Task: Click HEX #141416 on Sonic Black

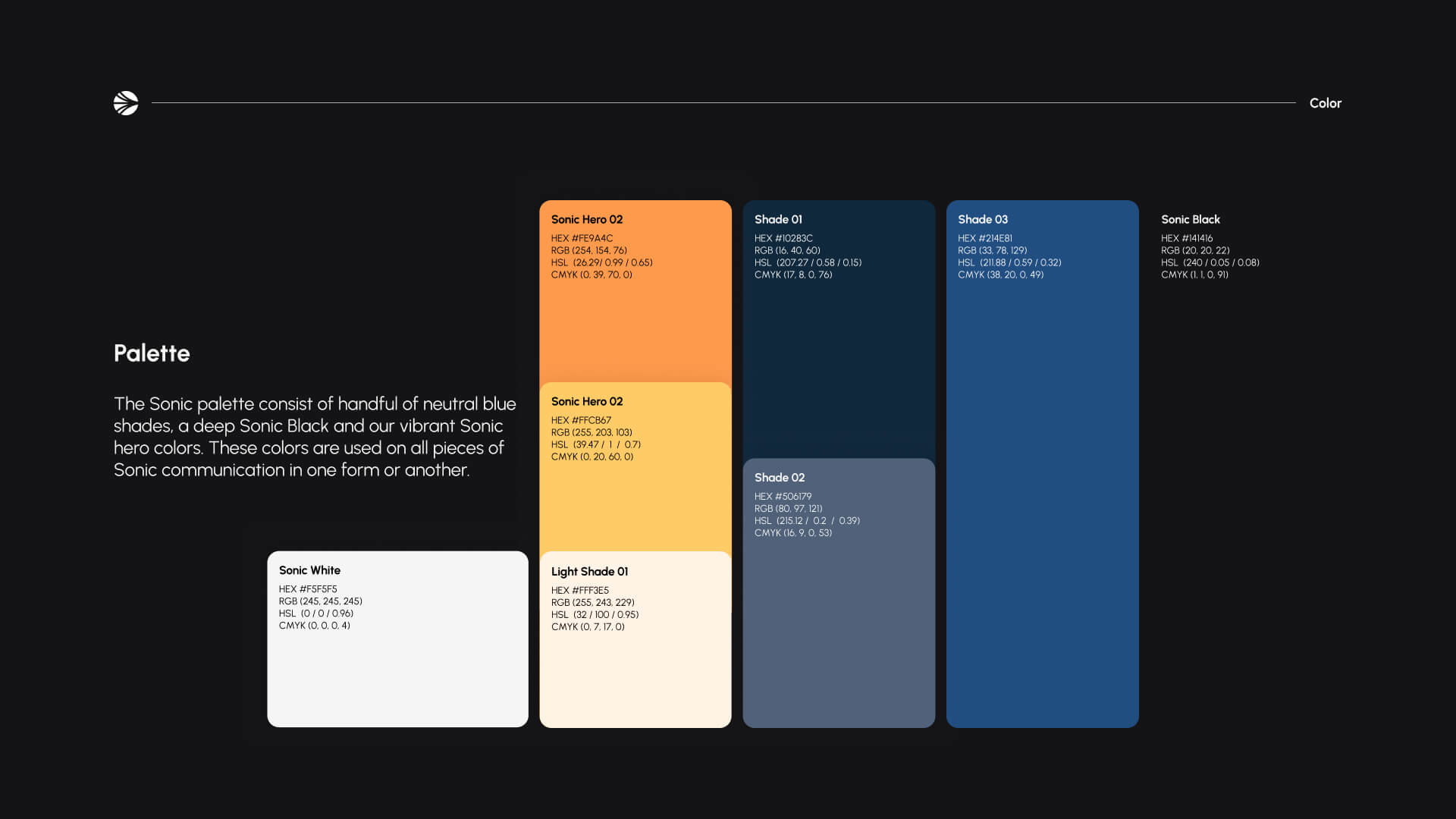Action: point(1191,237)
